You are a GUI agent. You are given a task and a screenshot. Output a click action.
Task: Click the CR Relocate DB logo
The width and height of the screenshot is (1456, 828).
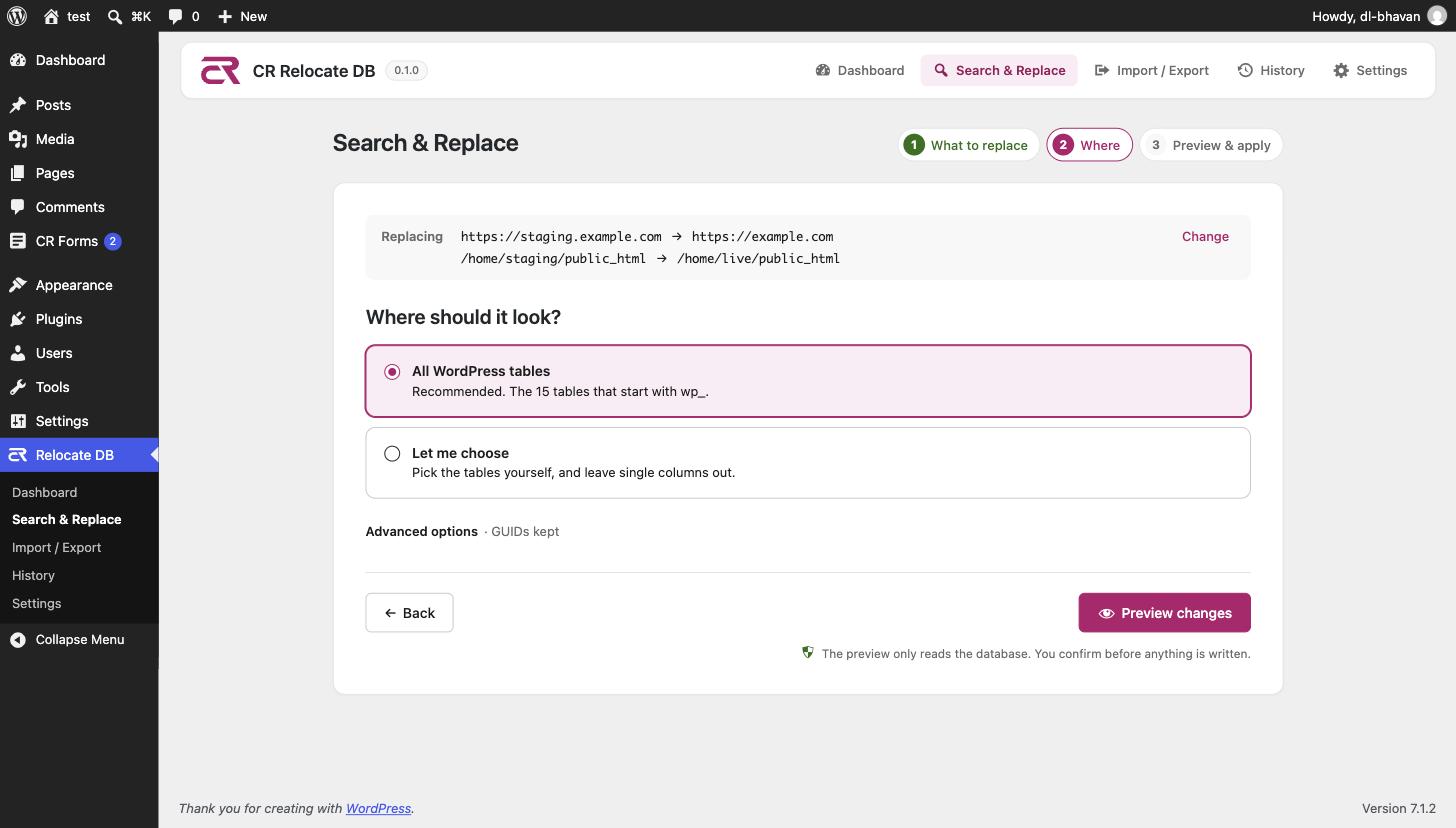point(220,70)
